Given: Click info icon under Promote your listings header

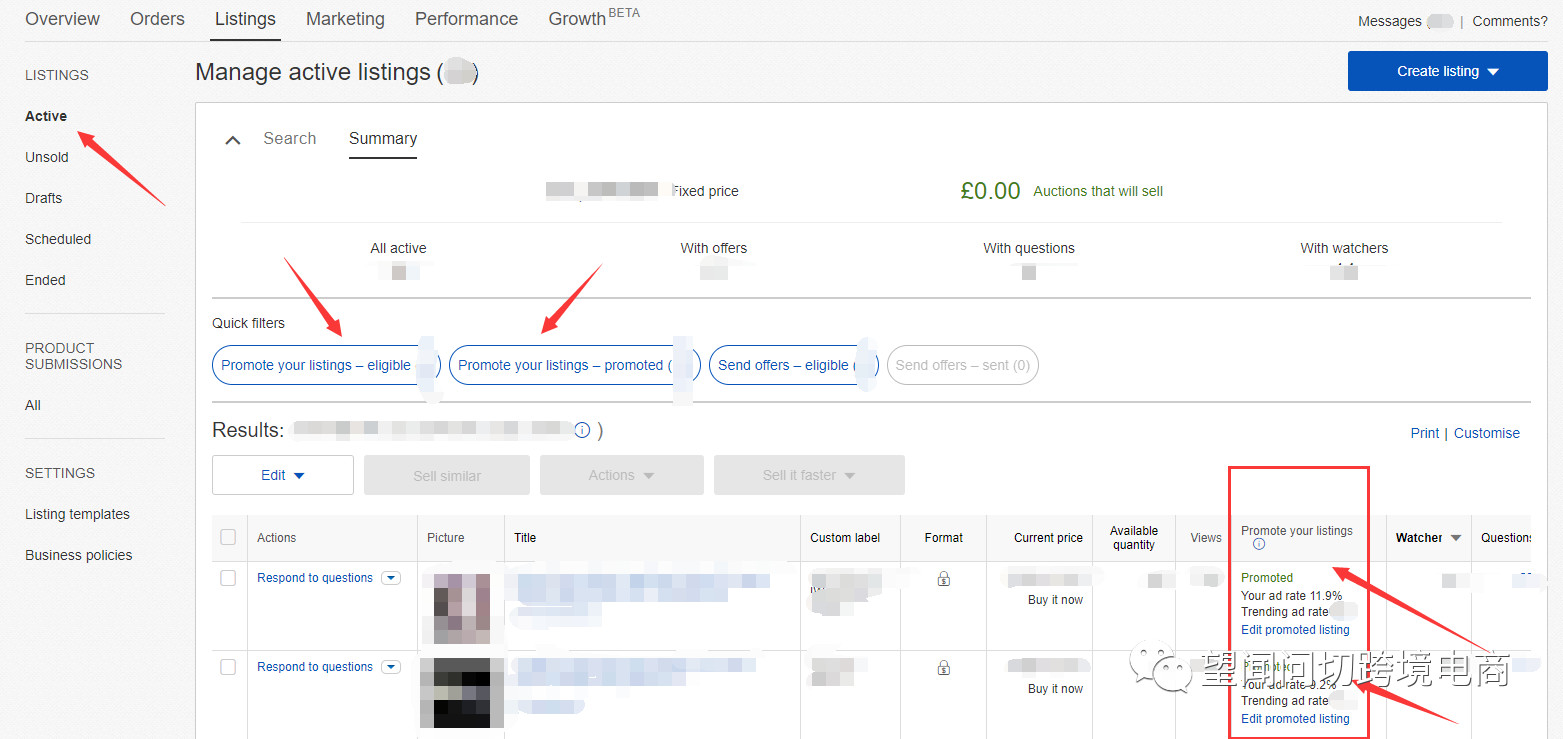Looking at the screenshot, I should 1259,545.
